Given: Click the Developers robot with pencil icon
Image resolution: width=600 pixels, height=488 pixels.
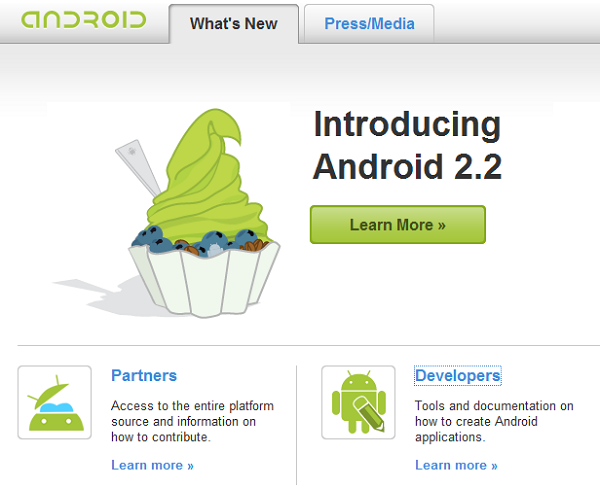Looking at the screenshot, I should click(x=358, y=402).
